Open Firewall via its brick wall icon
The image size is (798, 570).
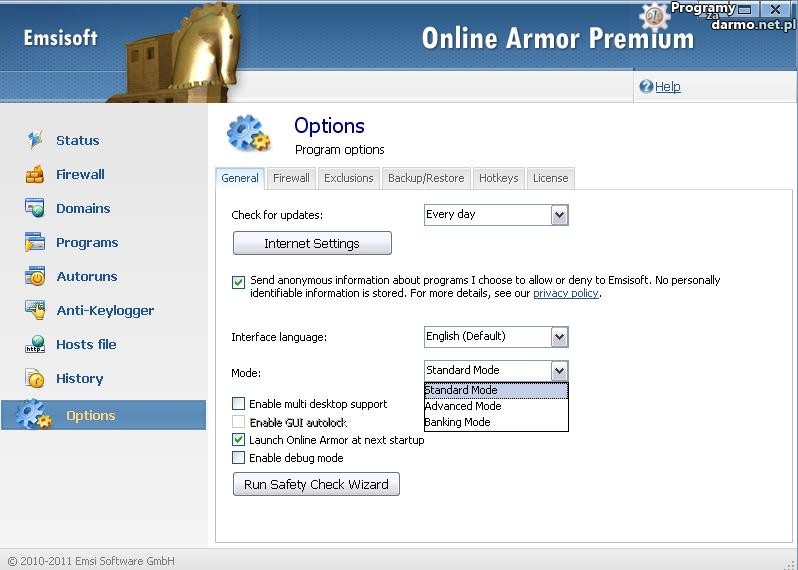pyautogui.click(x=35, y=174)
